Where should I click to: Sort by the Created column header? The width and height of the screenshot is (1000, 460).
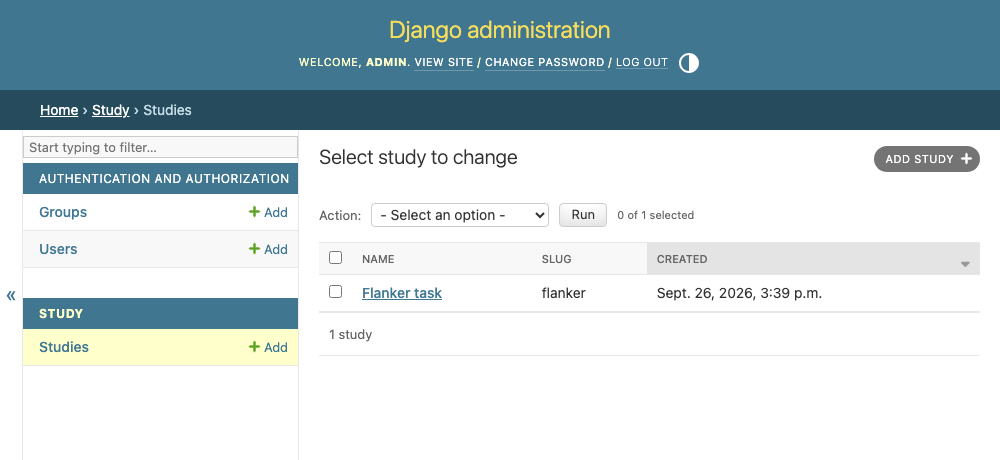click(682, 259)
